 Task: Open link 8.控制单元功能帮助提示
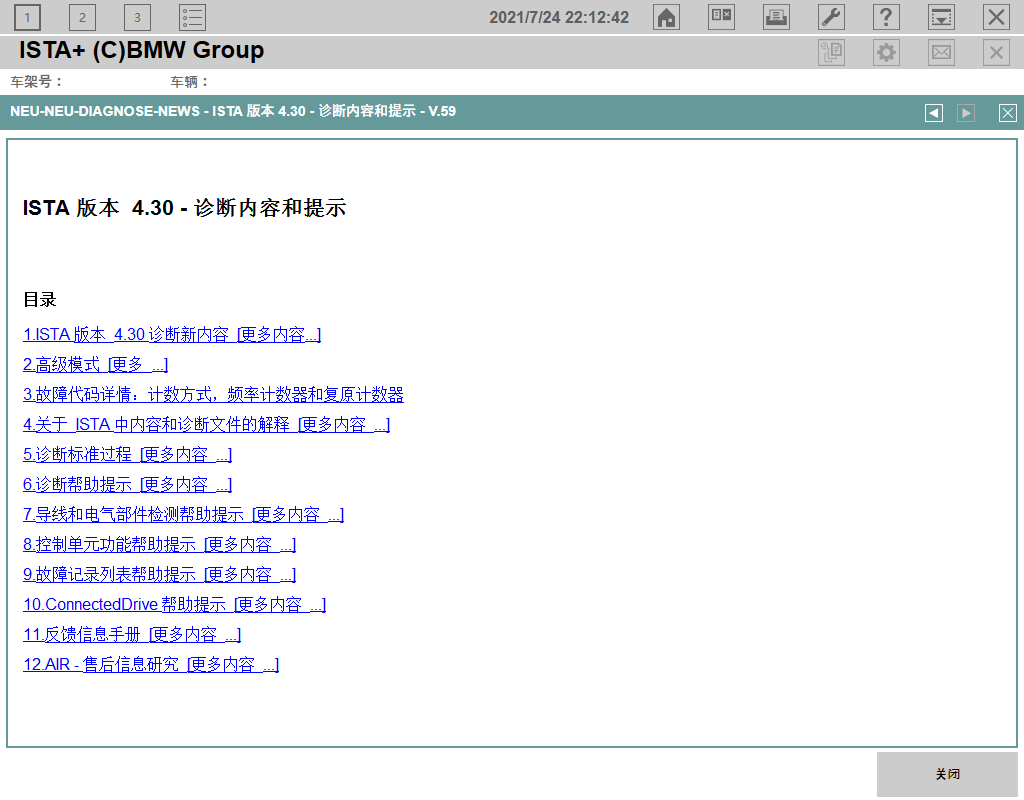pos(159,545)
